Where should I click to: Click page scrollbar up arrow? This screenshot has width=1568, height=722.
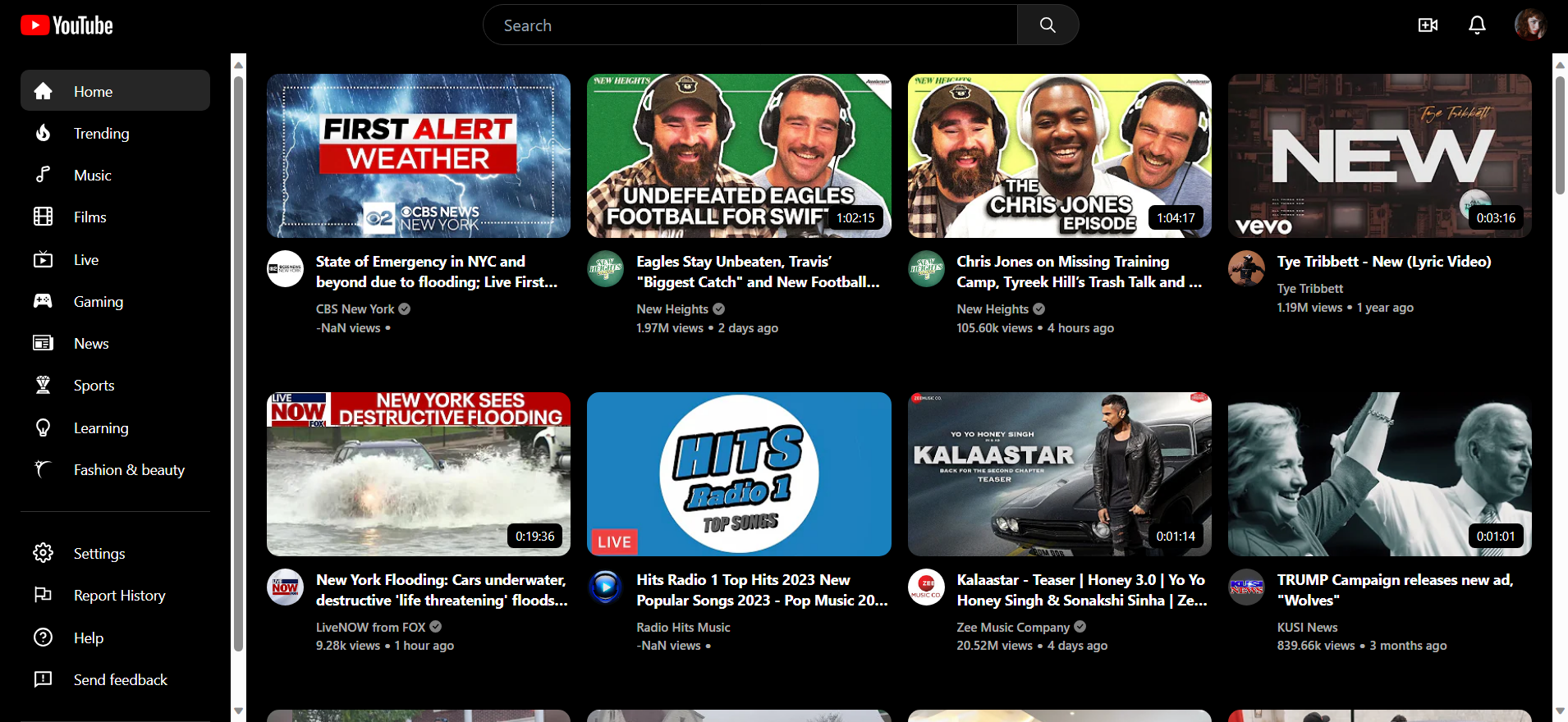click(1560, 64)
